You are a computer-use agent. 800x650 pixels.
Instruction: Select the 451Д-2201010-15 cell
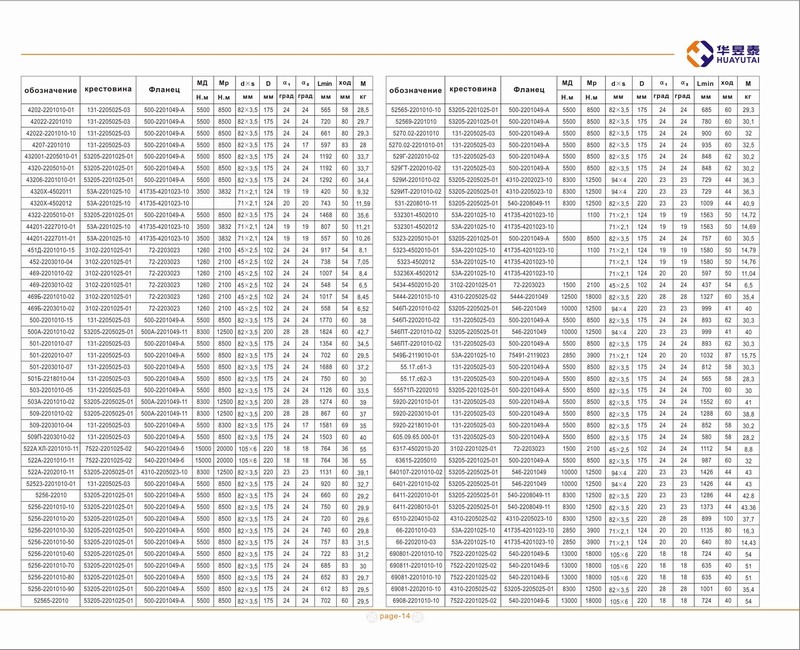51,251
